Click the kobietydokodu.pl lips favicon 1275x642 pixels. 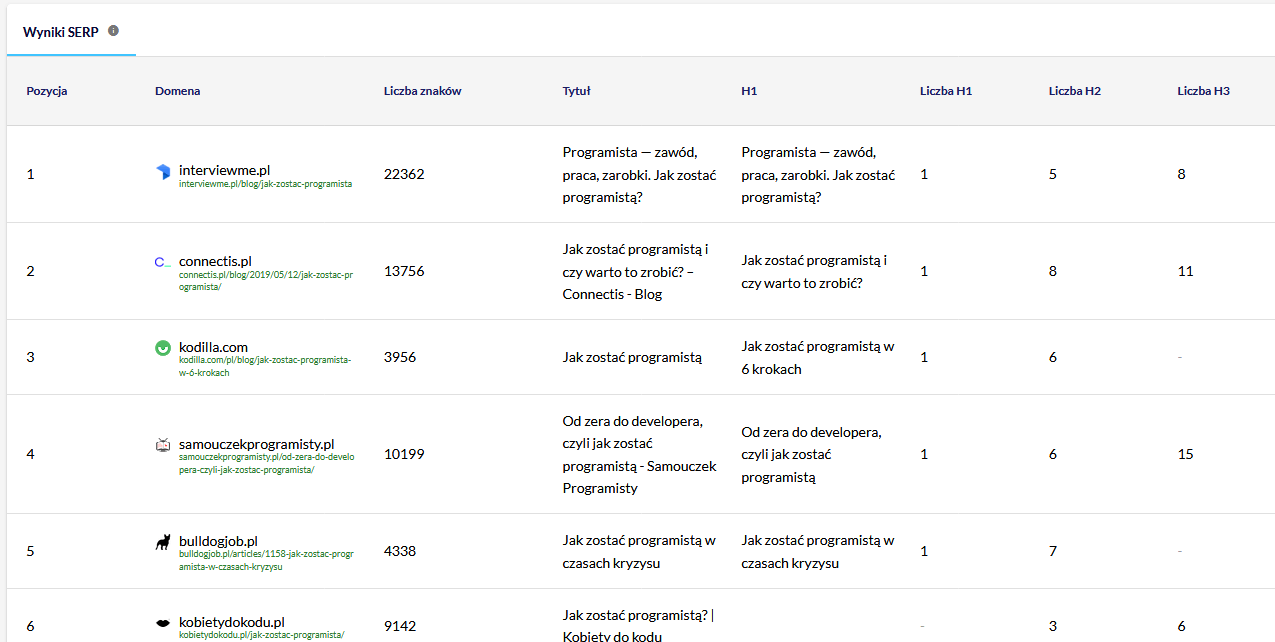pyautogui.click(x=163, y=622)
